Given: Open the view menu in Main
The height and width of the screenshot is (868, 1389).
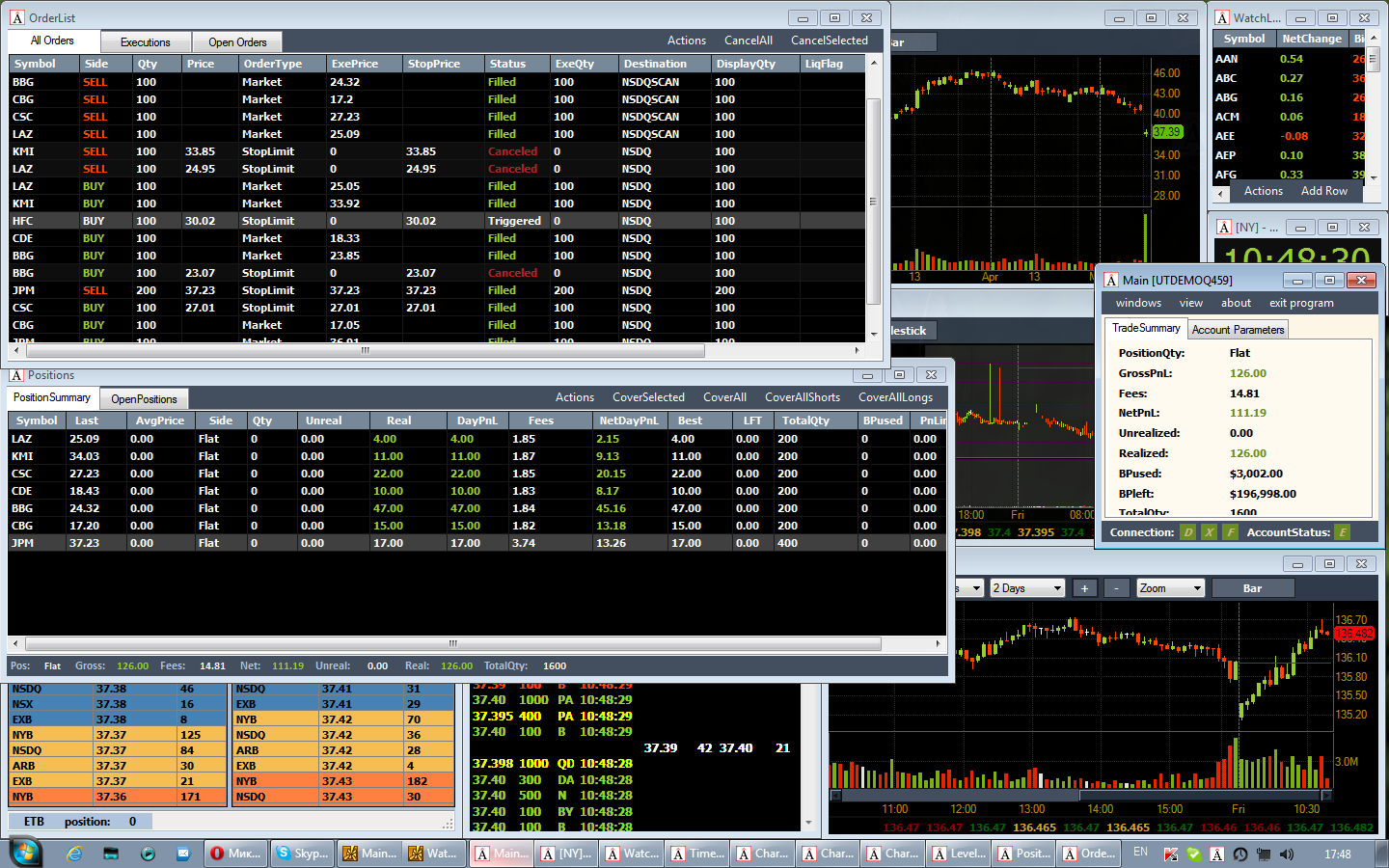Looking at the screenshot, I should (x=1191, y=303).
